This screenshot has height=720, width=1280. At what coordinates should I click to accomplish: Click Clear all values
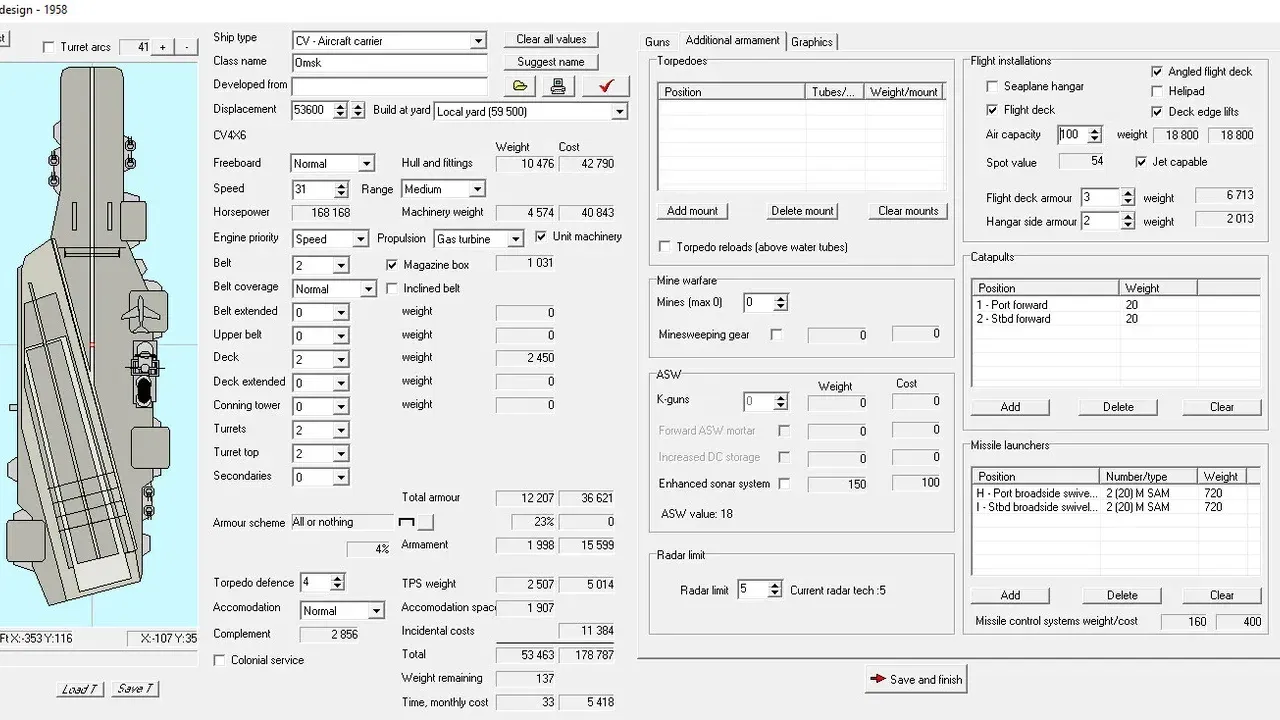(x=551, y=38)
